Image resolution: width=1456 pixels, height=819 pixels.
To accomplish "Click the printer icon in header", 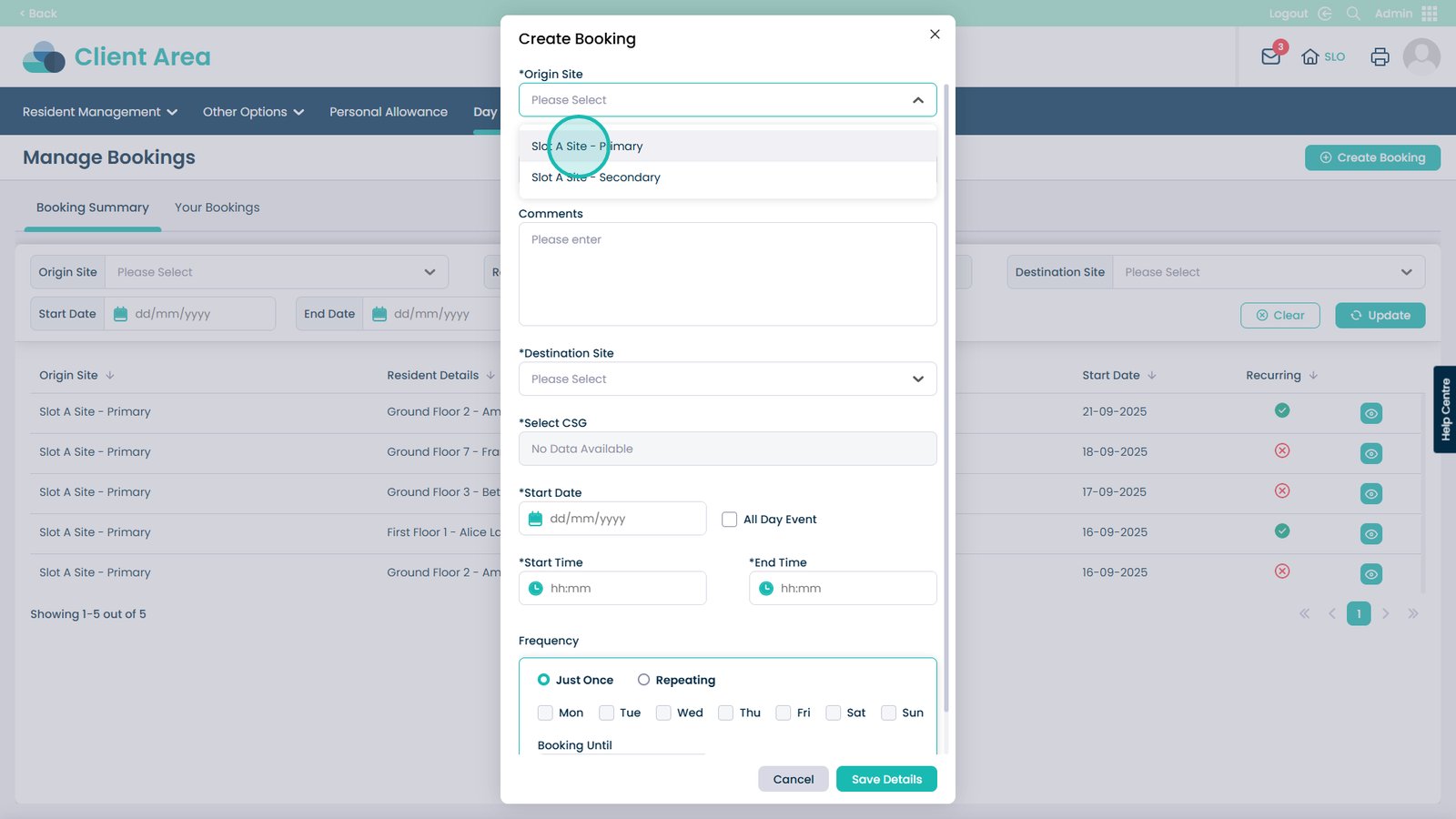I will [1380, 56].
